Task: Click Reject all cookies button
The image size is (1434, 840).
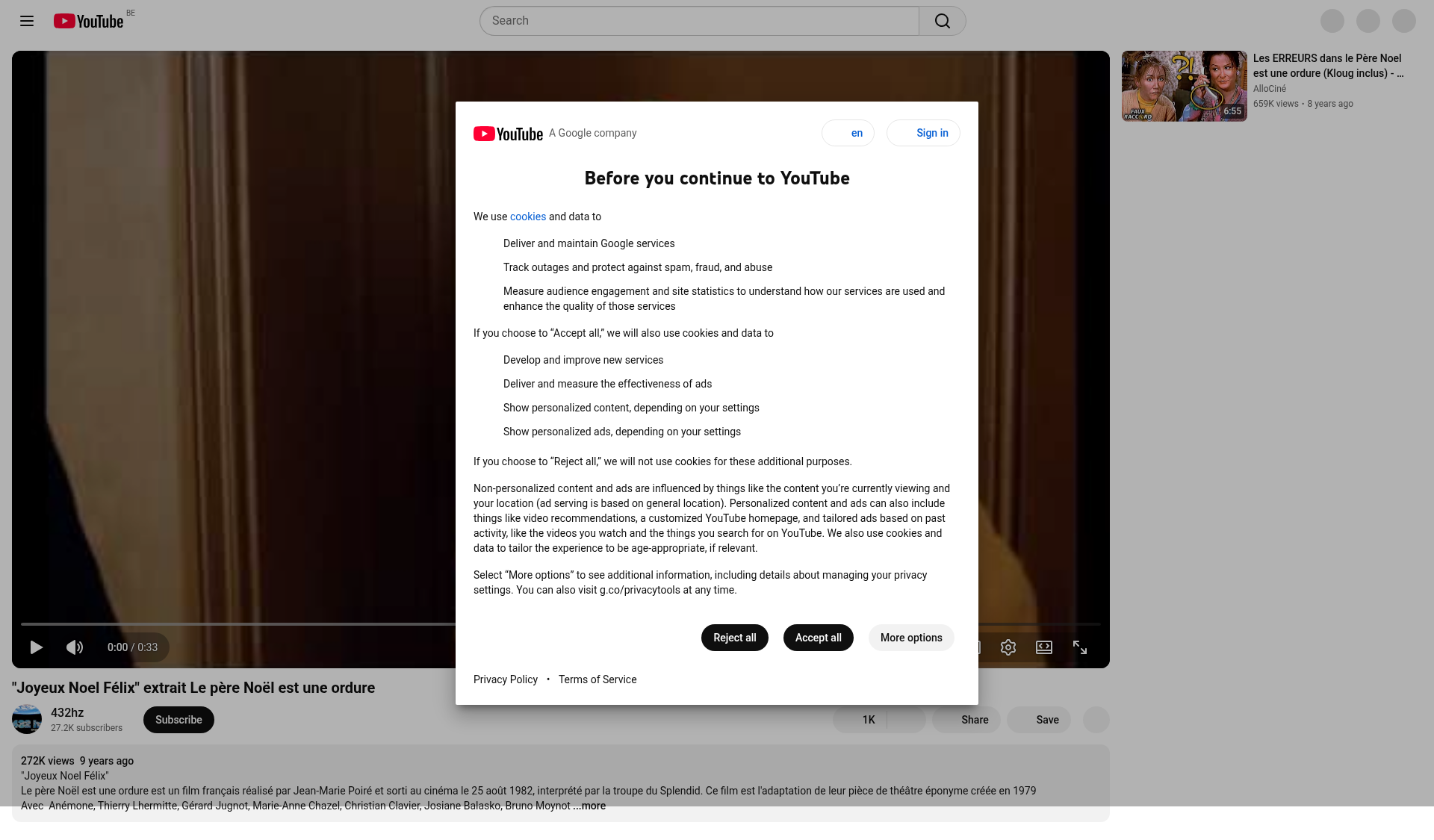Action: pos(734,638)
